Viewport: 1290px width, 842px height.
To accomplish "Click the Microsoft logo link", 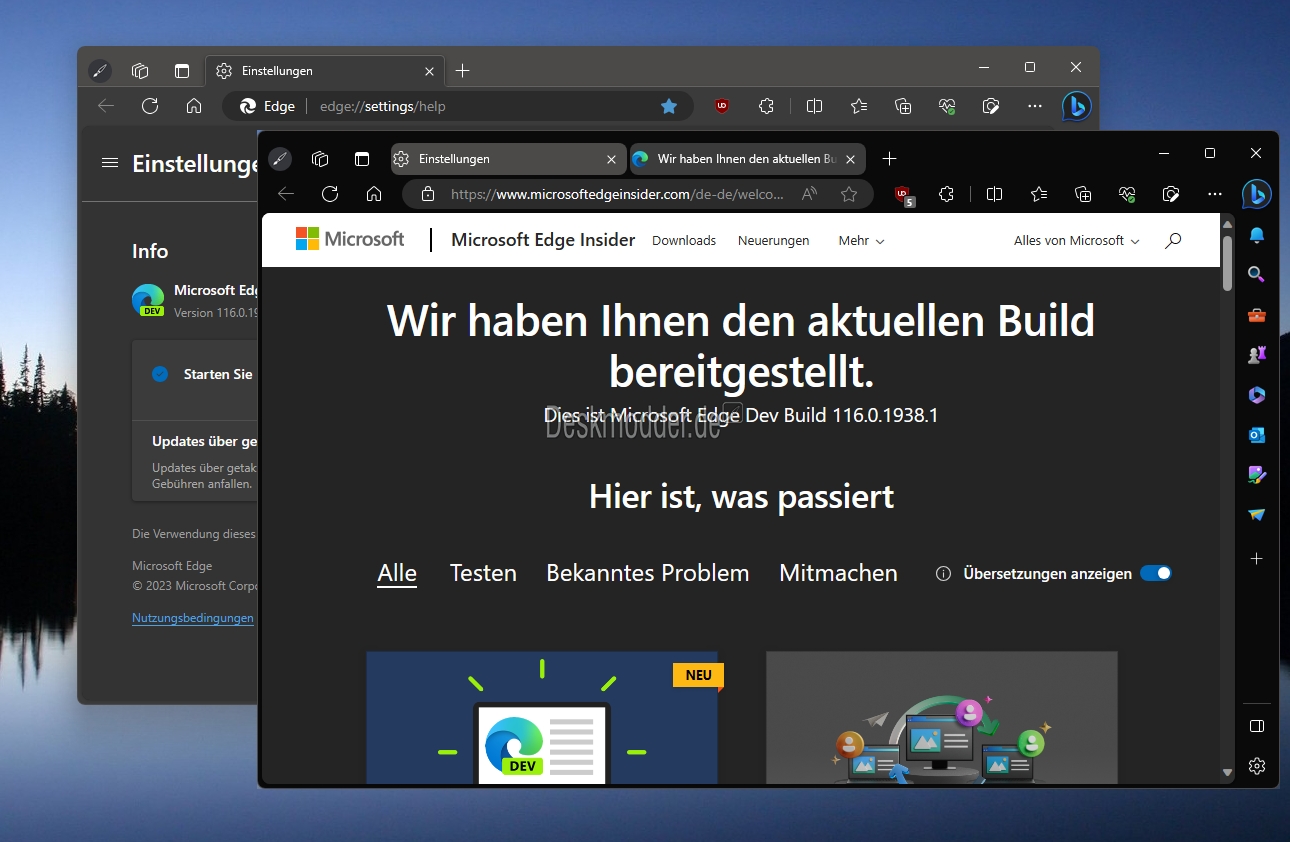I will pos(350,239).
